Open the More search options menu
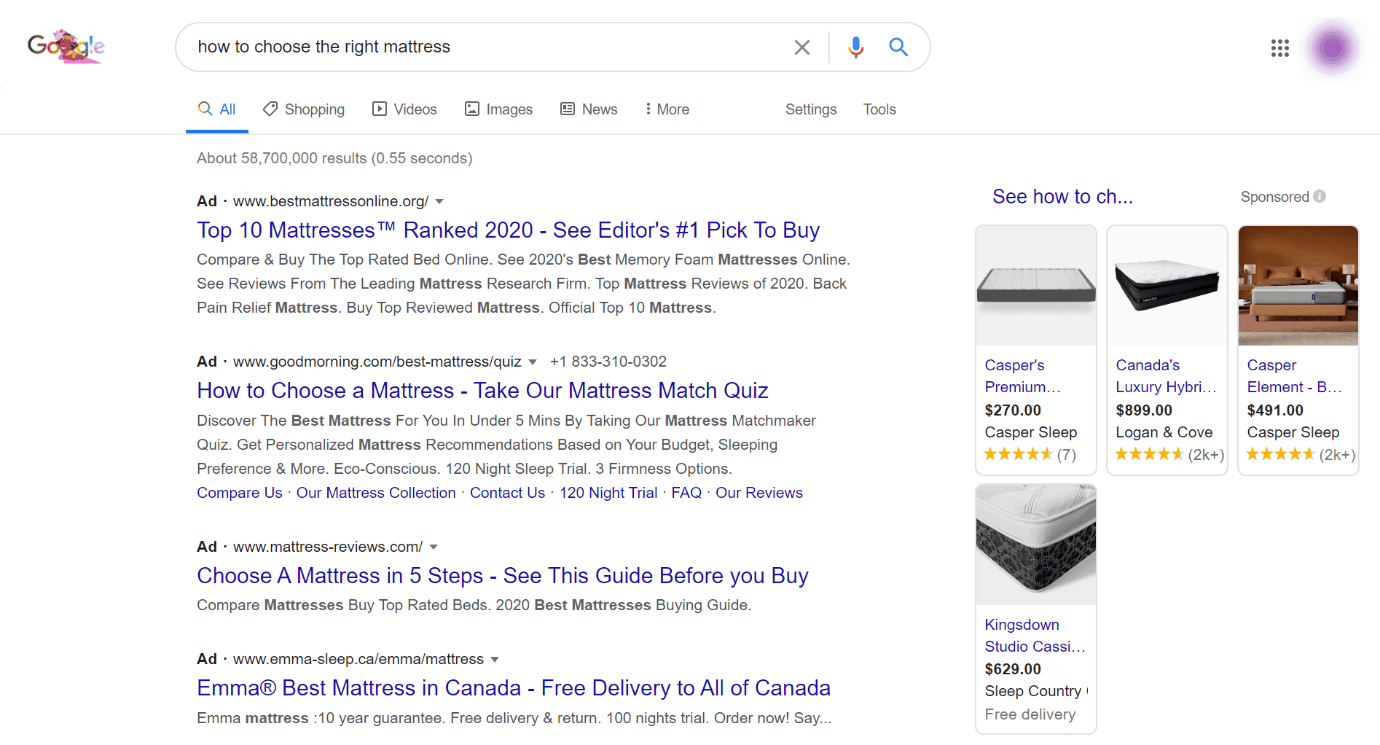 click(667, 109)
